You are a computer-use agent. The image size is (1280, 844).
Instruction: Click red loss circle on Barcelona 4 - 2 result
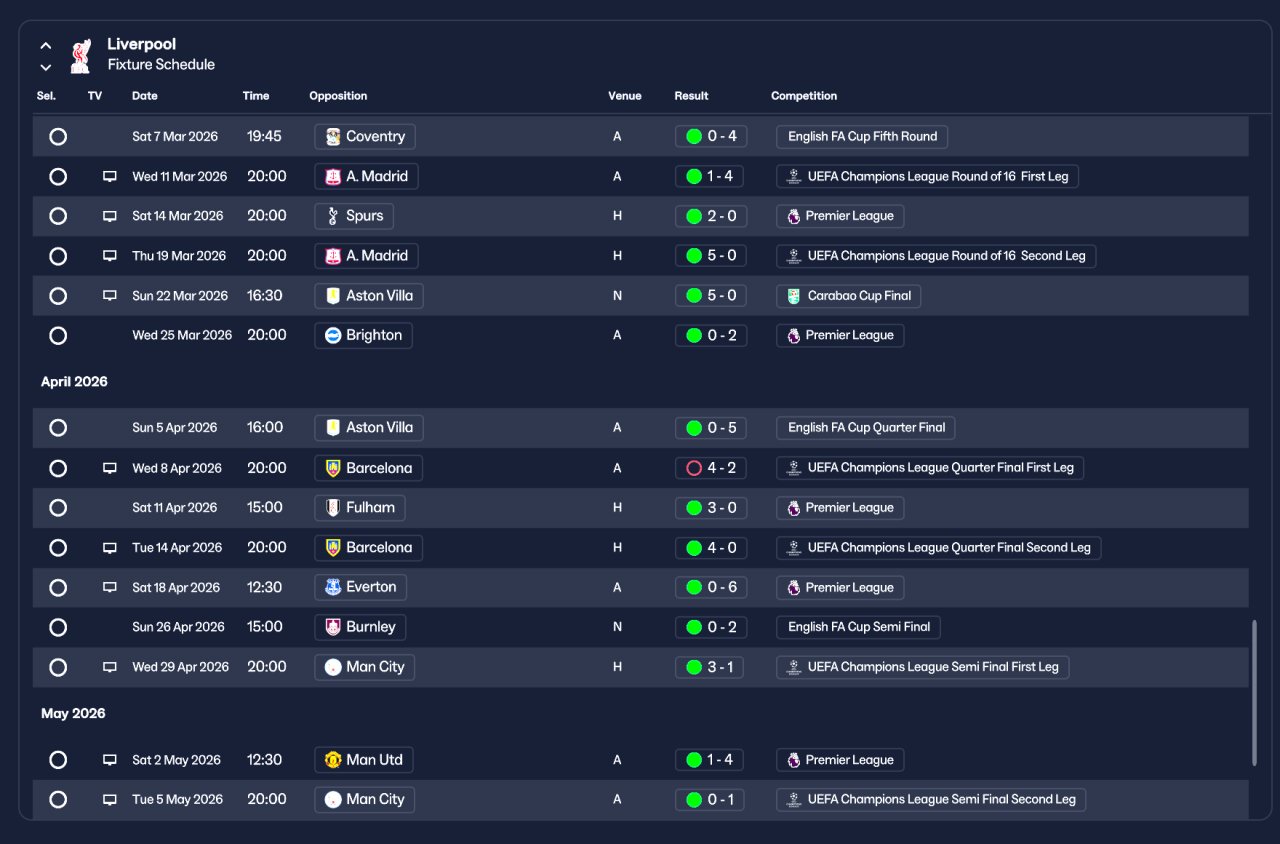click(x=694, y=468)
